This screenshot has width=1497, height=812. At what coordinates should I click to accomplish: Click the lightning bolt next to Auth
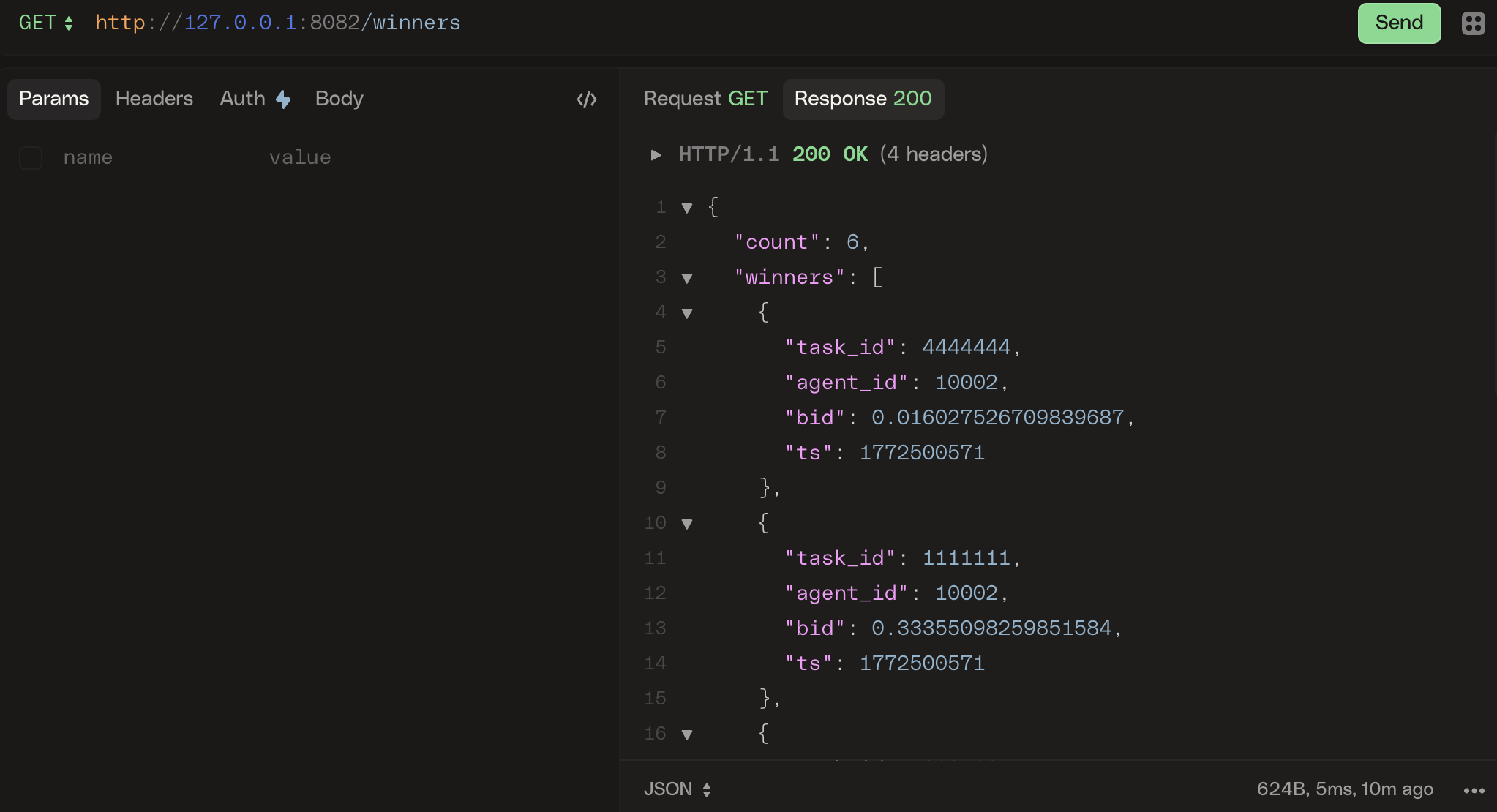283,99
